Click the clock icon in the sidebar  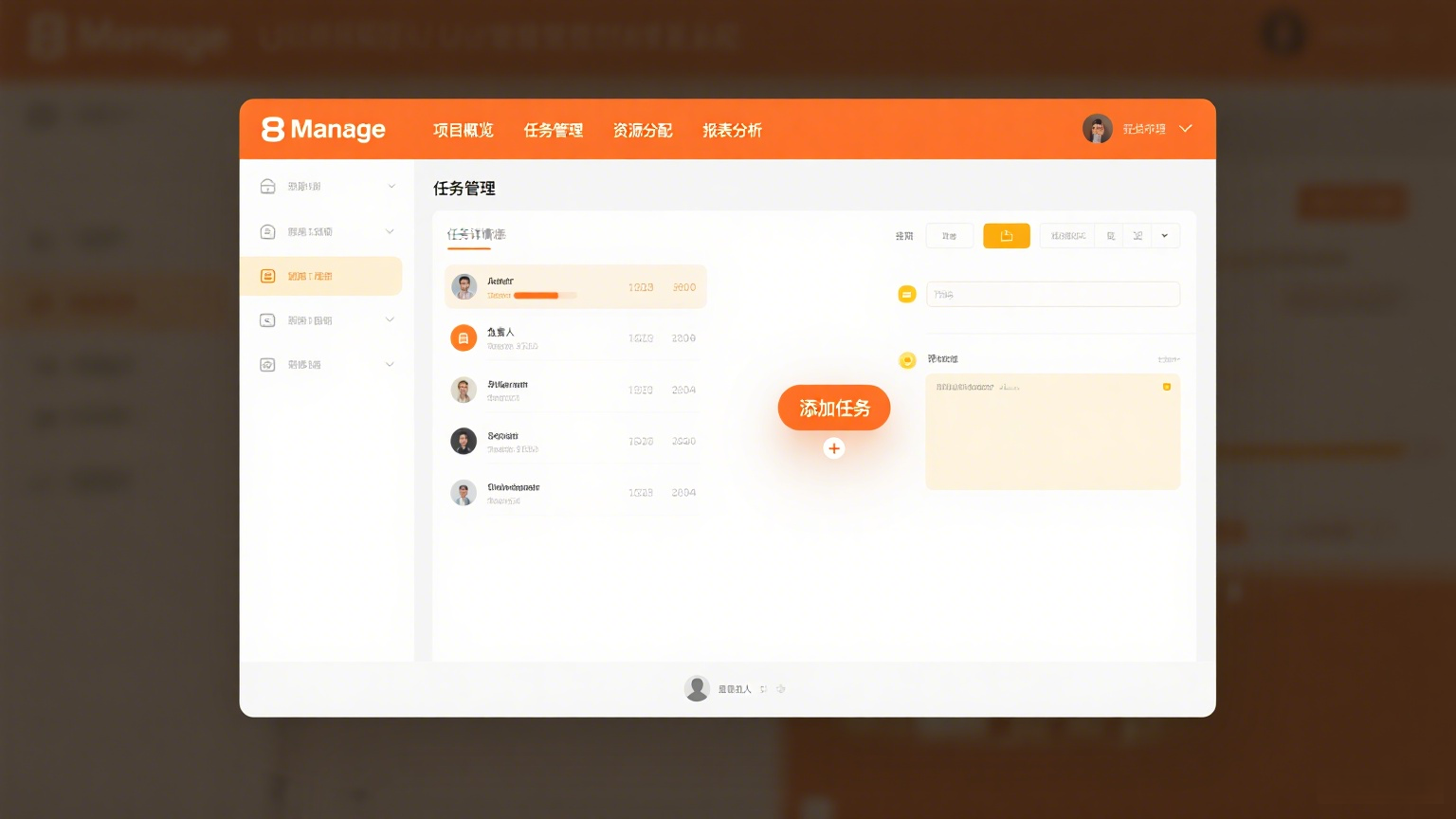coord(267,320)
